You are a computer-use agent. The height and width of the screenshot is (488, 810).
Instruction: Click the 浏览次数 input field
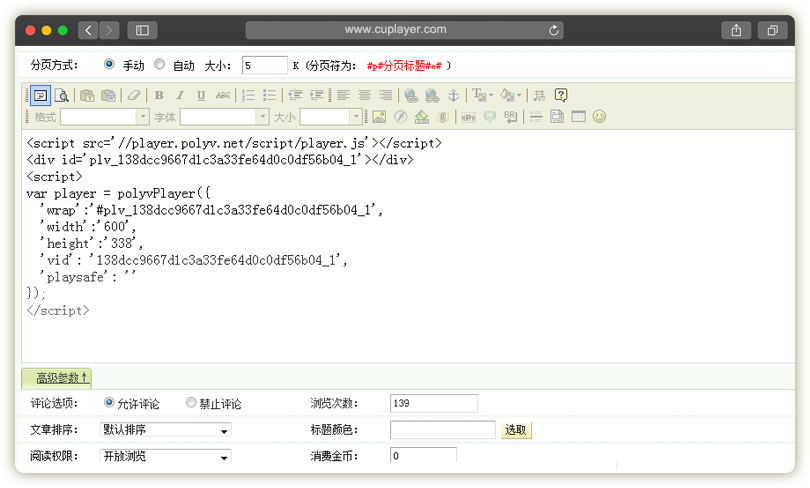(x=433, y=403)
